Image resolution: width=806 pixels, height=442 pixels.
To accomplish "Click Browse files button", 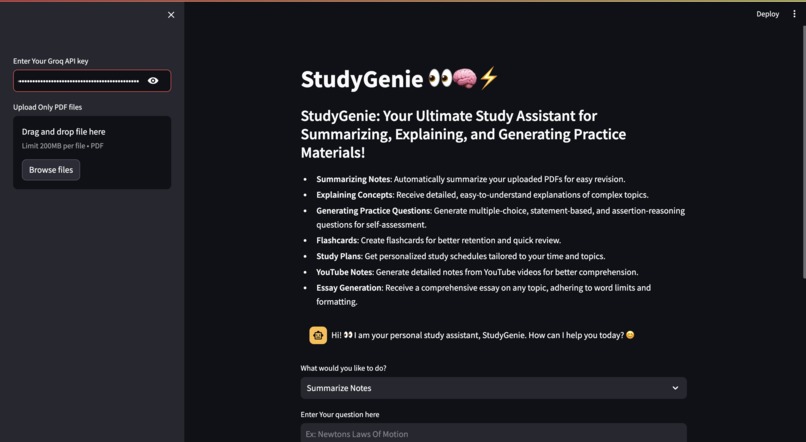I will (51, 170).
